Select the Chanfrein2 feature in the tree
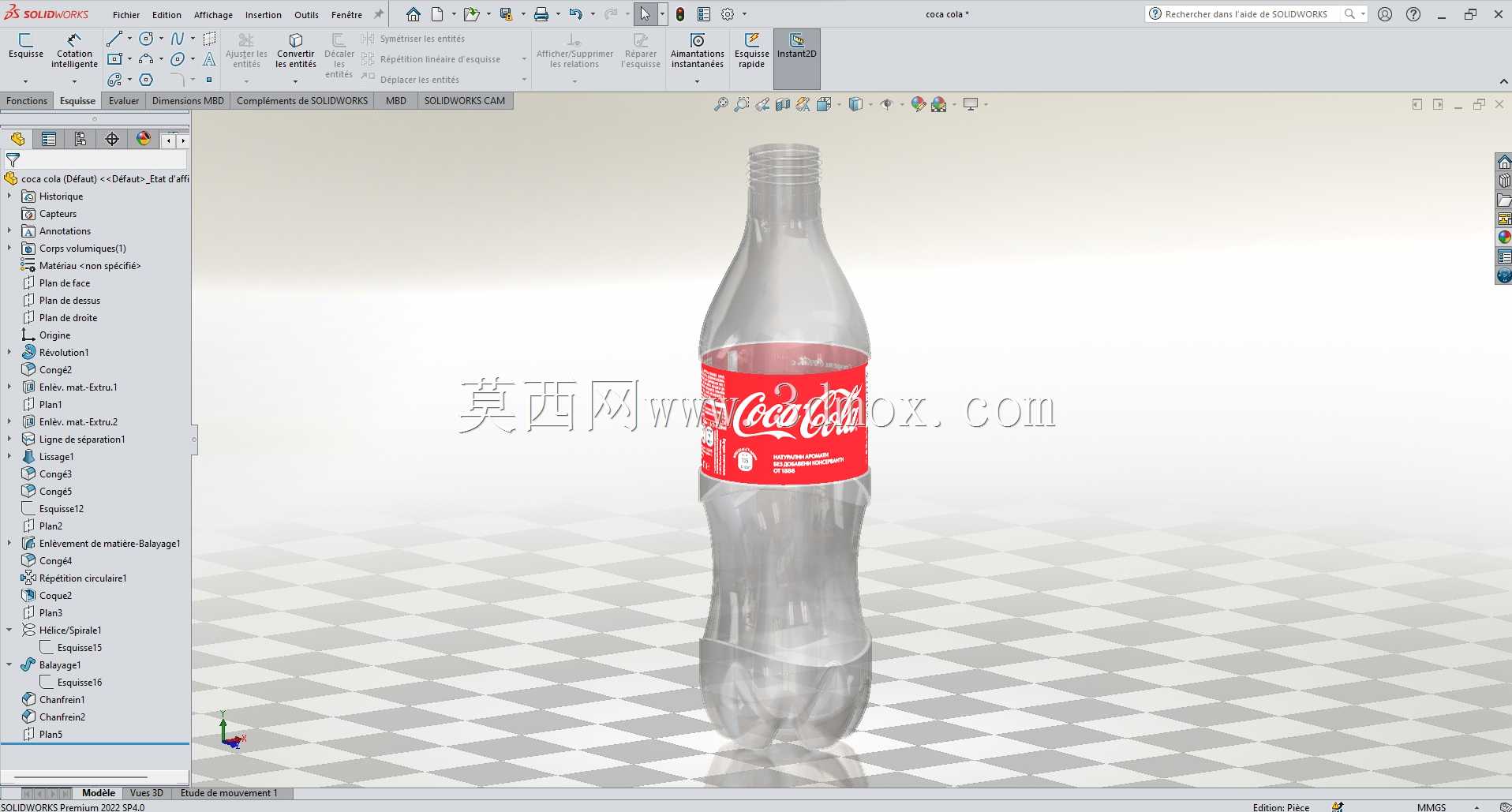Screen dimensions: 1512x812 pyautogui.click(x=62, y=717)
